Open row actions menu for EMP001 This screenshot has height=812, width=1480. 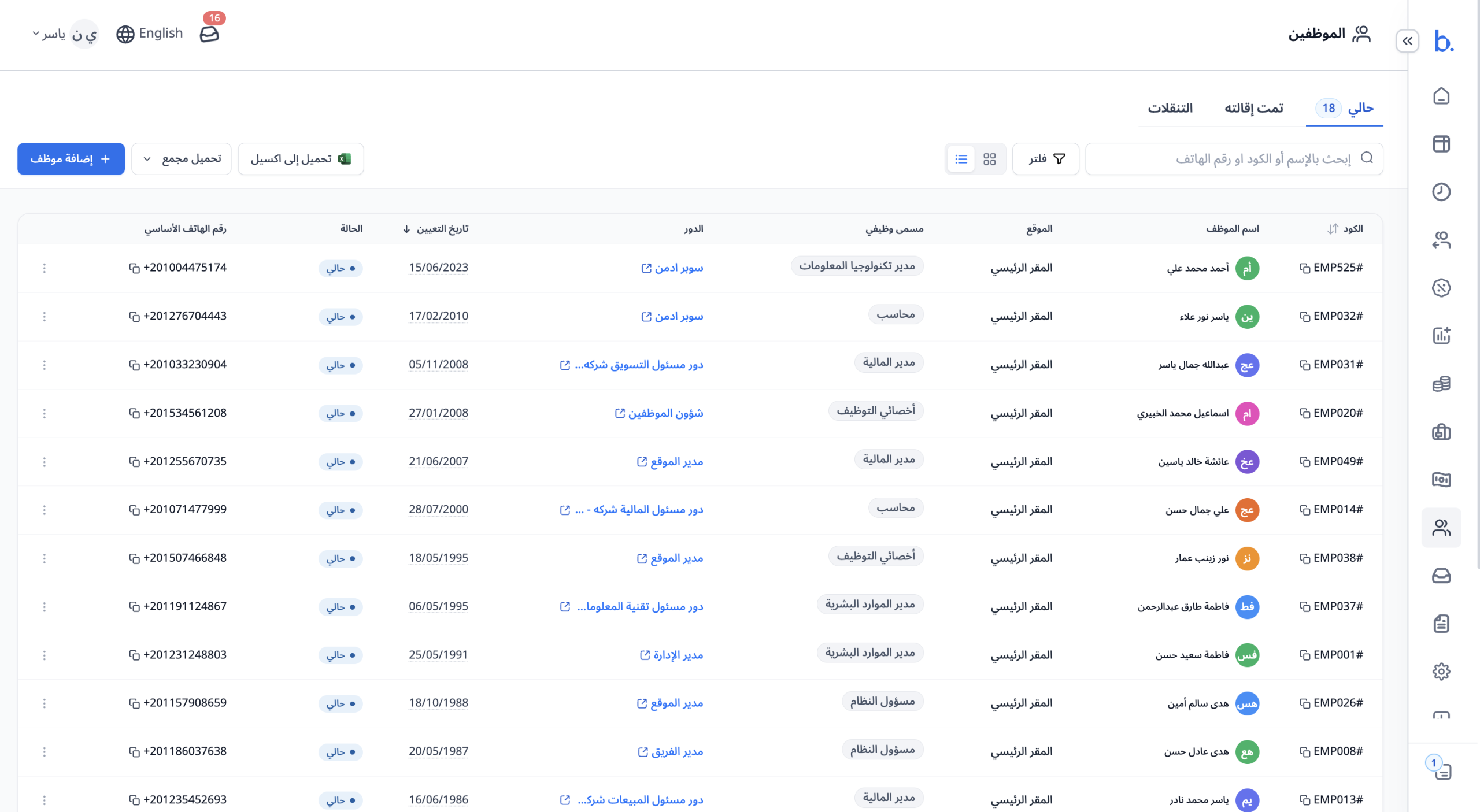(45, 655)
